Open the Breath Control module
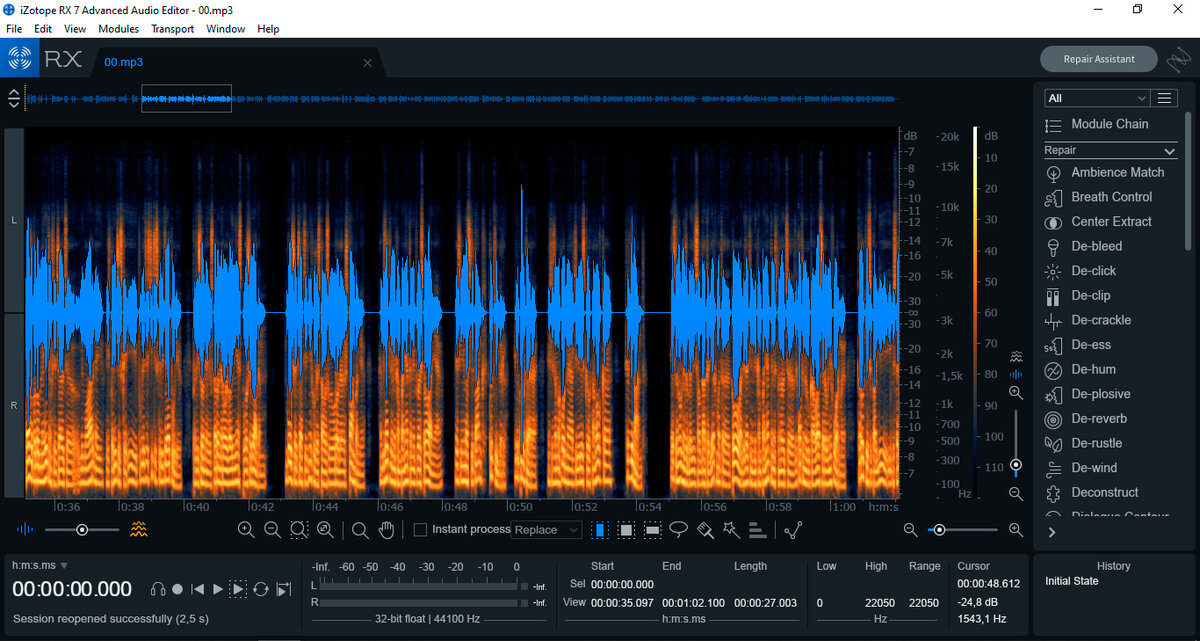The height and width of the screenshot is (641, 1200). (x=1099, y=197)
